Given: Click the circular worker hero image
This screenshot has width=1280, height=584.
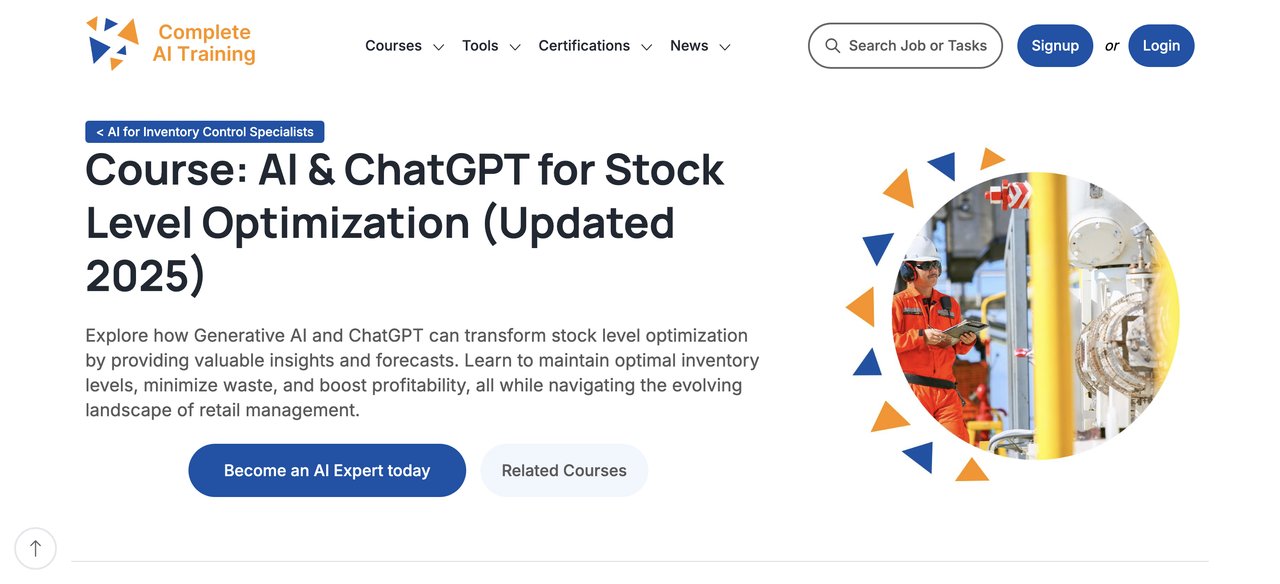Looking at the screenshot, I should (1035, 315).
